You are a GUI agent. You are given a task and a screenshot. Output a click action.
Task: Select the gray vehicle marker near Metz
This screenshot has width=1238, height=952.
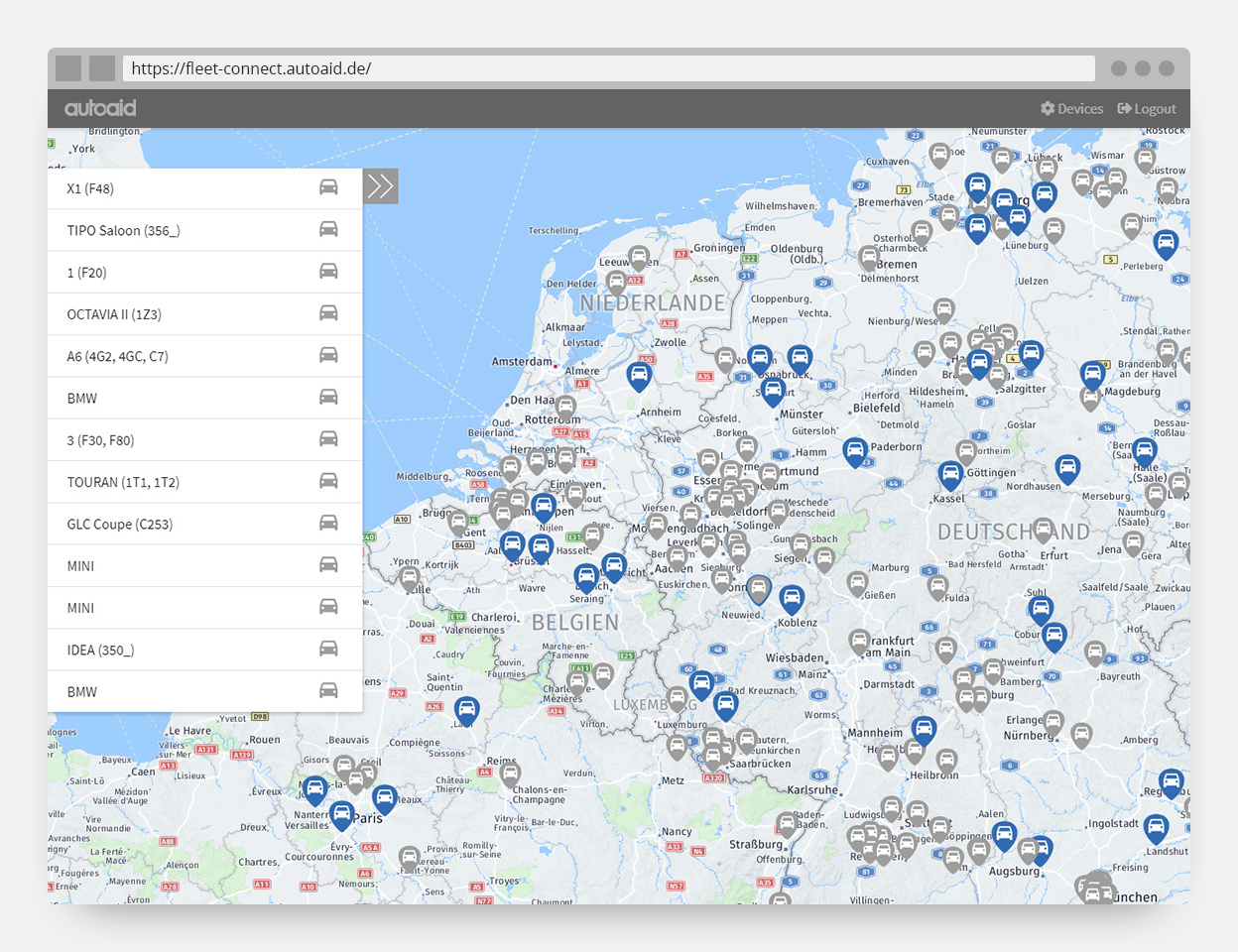(x=678, y=748)
